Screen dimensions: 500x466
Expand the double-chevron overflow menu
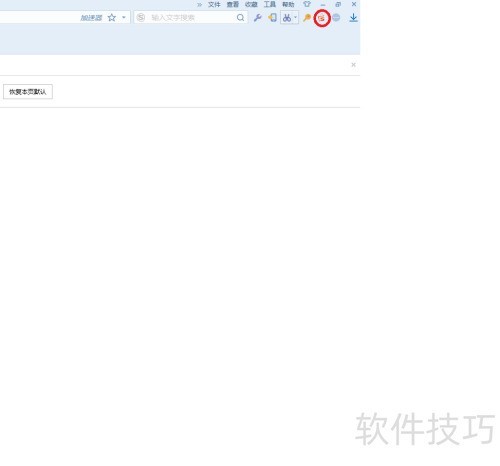coord(199,5)
